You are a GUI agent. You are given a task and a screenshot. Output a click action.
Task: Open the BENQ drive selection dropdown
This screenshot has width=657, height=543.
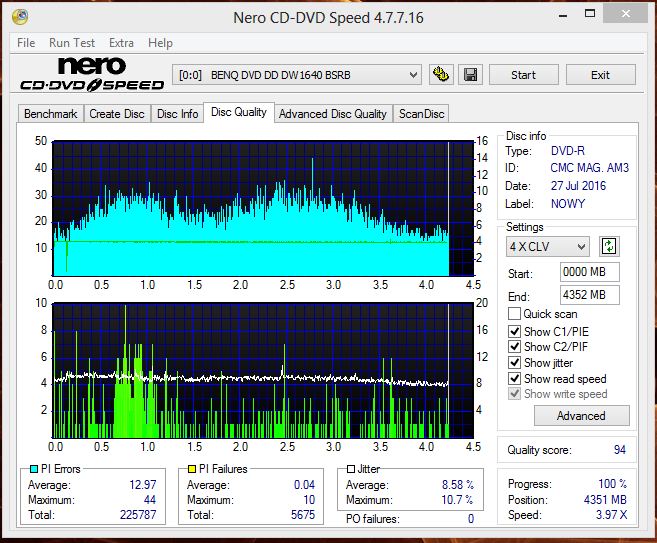pyautogui.click(x=297, y=75)
